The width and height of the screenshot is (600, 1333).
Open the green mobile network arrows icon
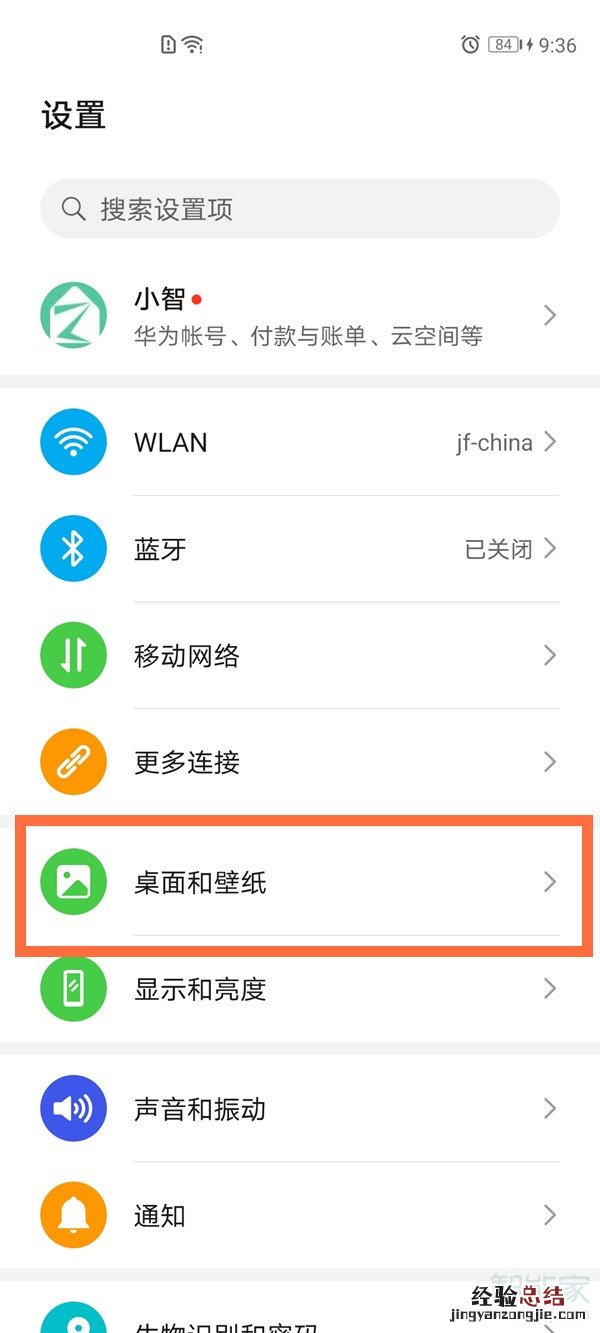tap(73, 656)
